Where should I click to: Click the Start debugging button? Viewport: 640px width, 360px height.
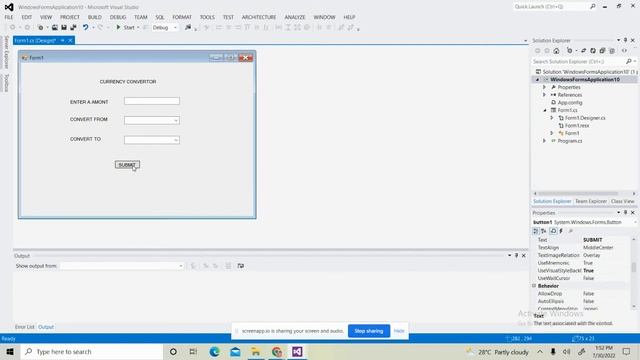tap(126, 27)
